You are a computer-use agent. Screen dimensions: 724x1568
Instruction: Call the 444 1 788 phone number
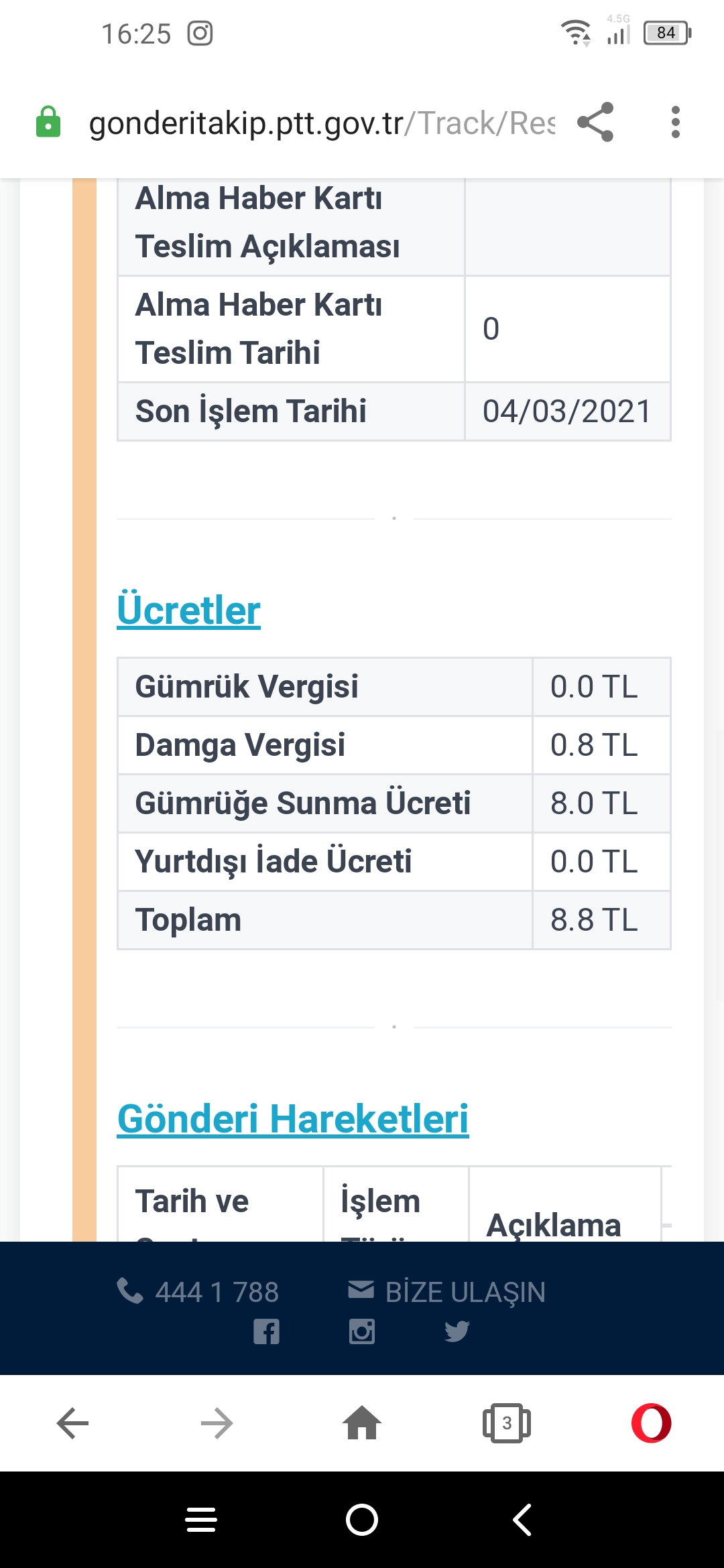tap(198, 1291)
